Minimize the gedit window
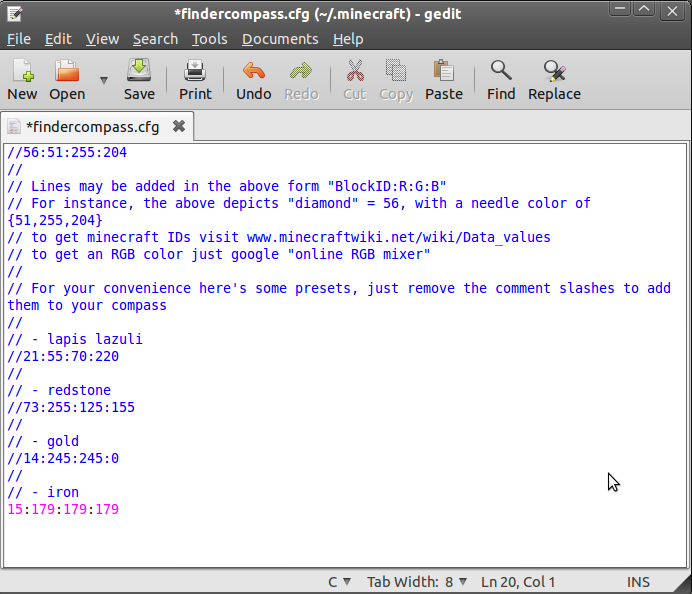This screenshot has height=594, width=692. click(x=620, y=9)
